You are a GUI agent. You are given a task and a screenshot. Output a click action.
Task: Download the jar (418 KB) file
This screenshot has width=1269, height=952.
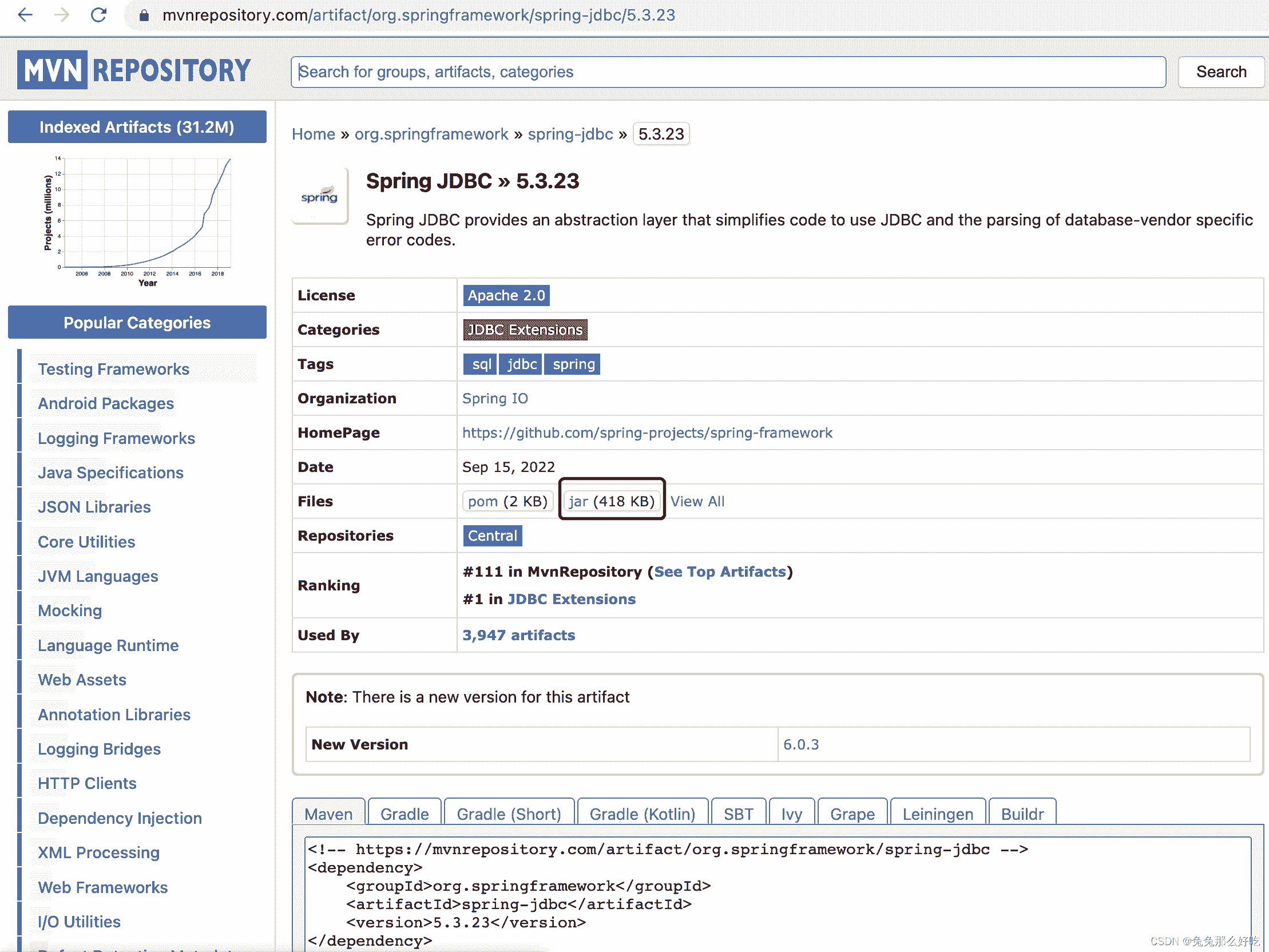[x=612, y=501]
